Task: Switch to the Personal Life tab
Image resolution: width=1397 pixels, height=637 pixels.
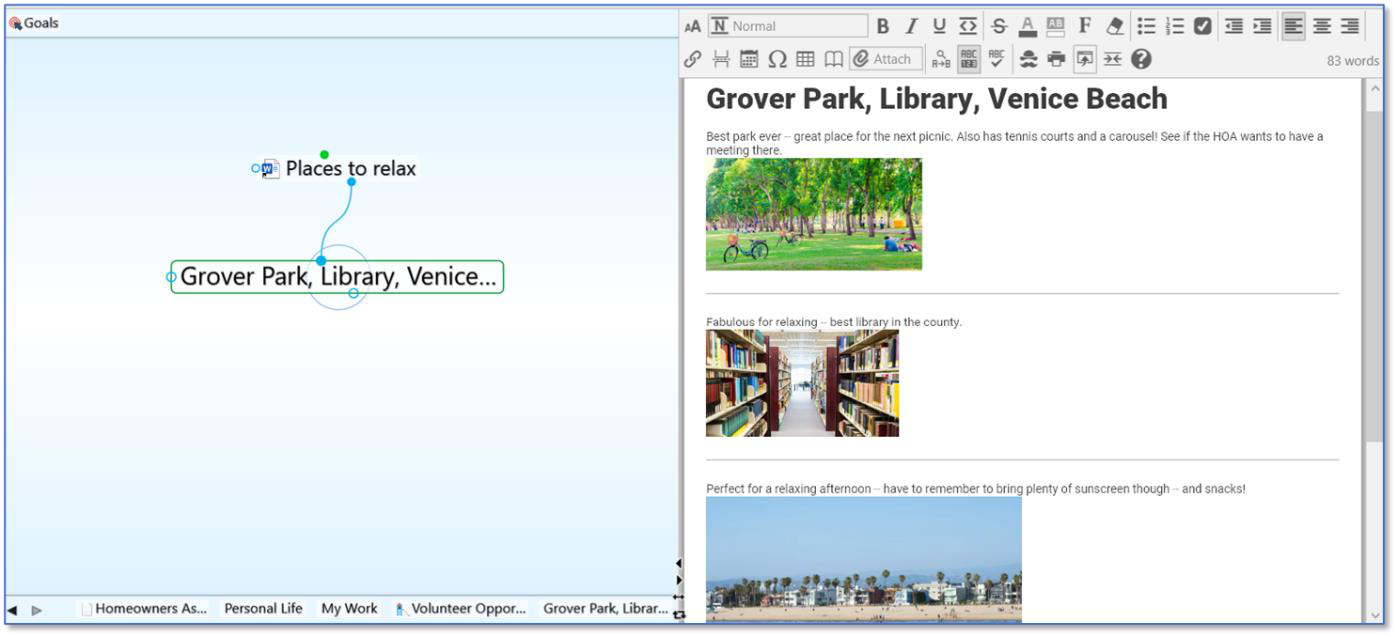Action: [263, 608]
